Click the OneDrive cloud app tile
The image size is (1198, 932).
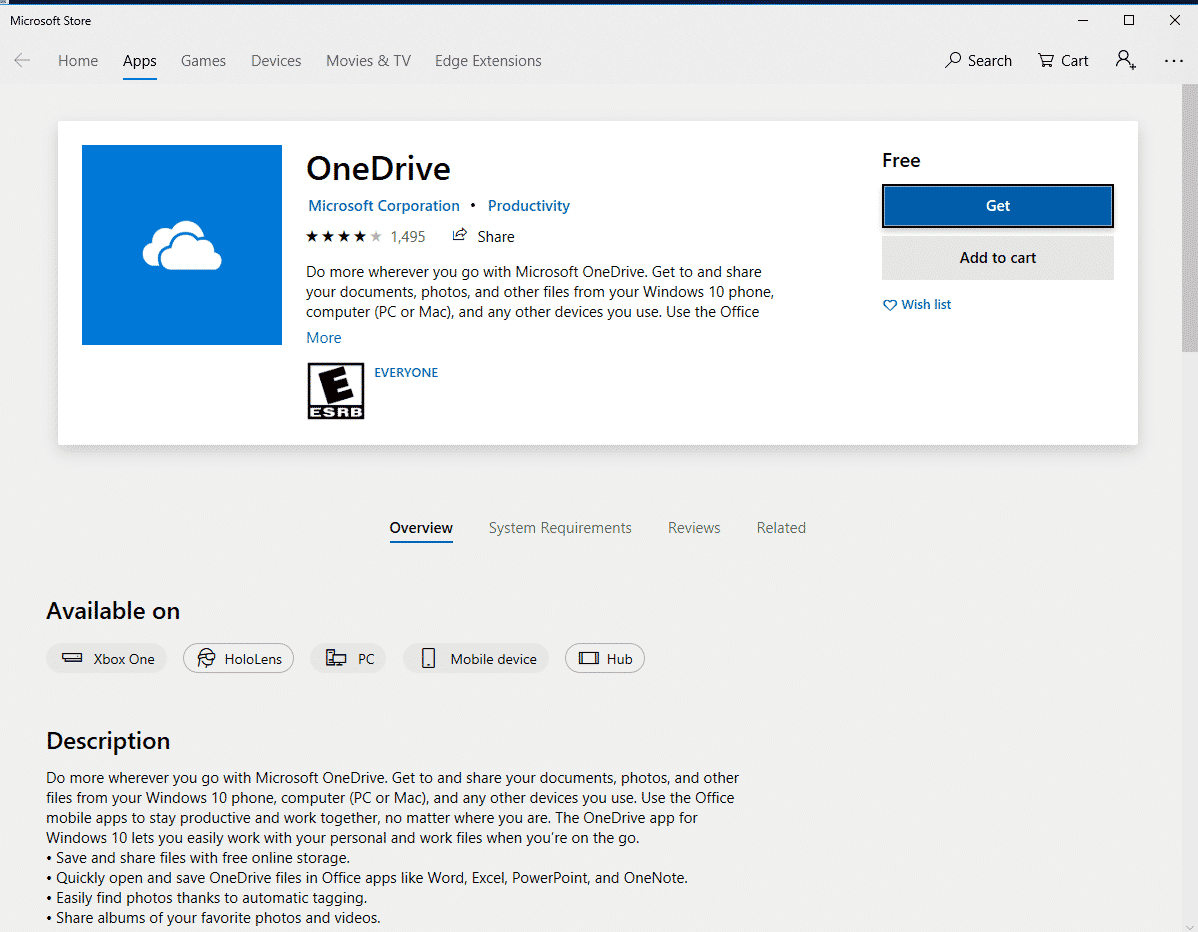[182, 245]
